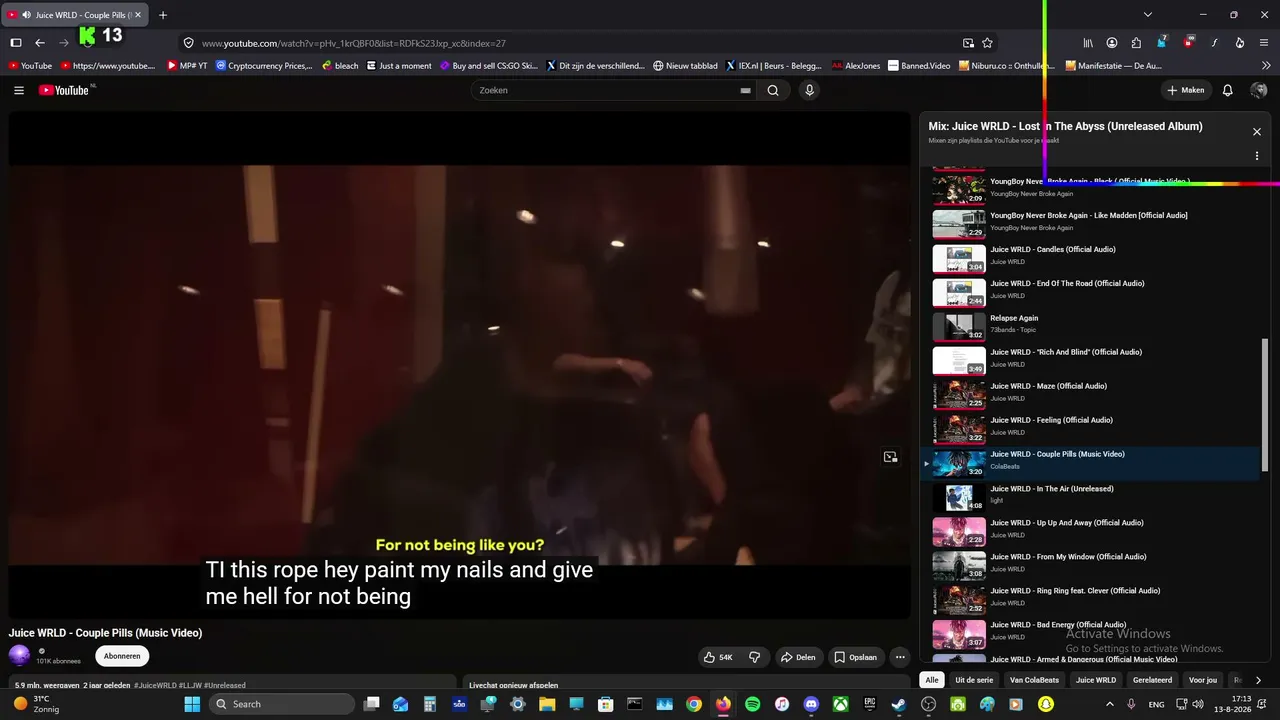Select the Gerelateerd chip
Screen dimensions: 1280x720
pyautogui.click(x=1153, y=680)
